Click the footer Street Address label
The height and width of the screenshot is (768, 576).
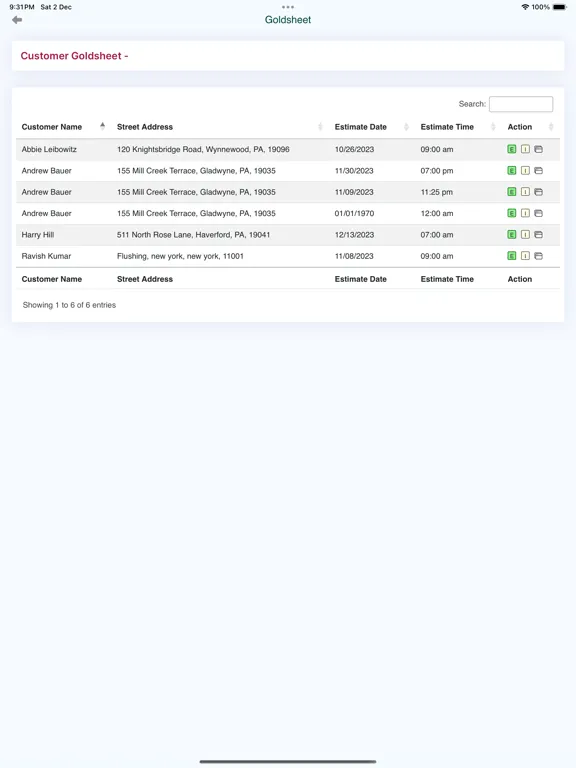[x=145, y=279]
